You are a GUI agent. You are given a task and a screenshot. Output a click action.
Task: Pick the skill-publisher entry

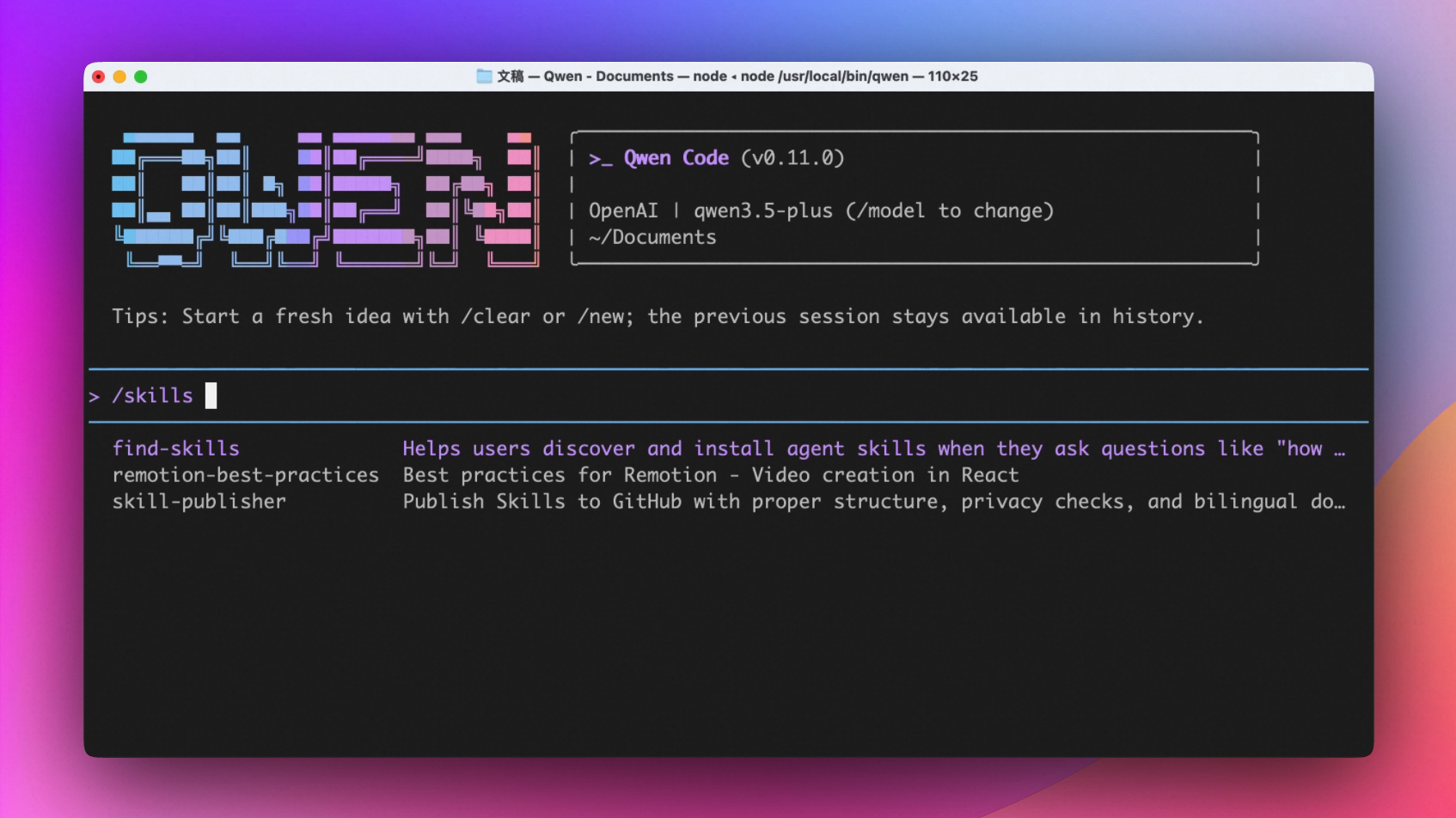click(199, 502)
